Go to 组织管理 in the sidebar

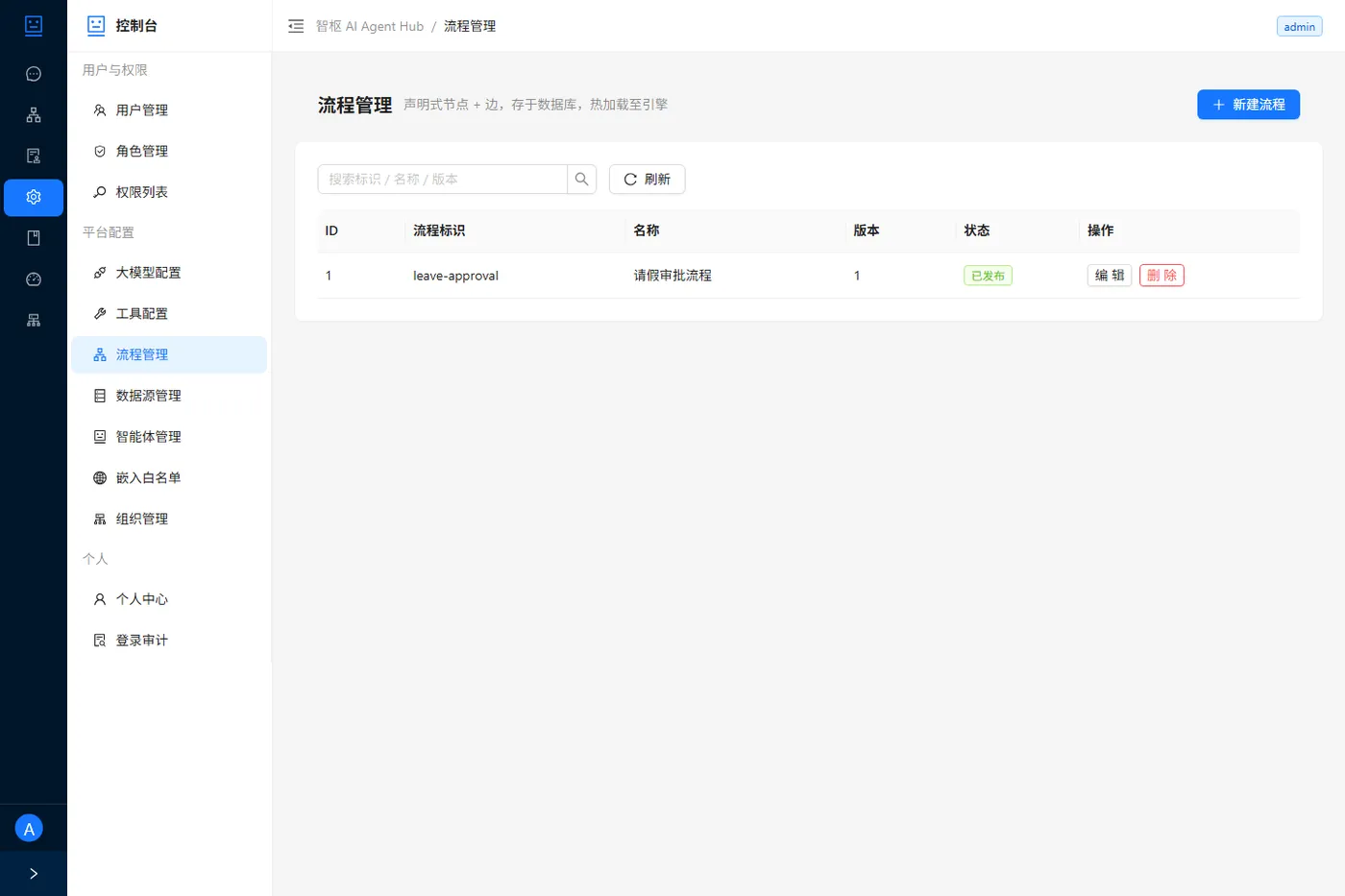coord(169,519)
